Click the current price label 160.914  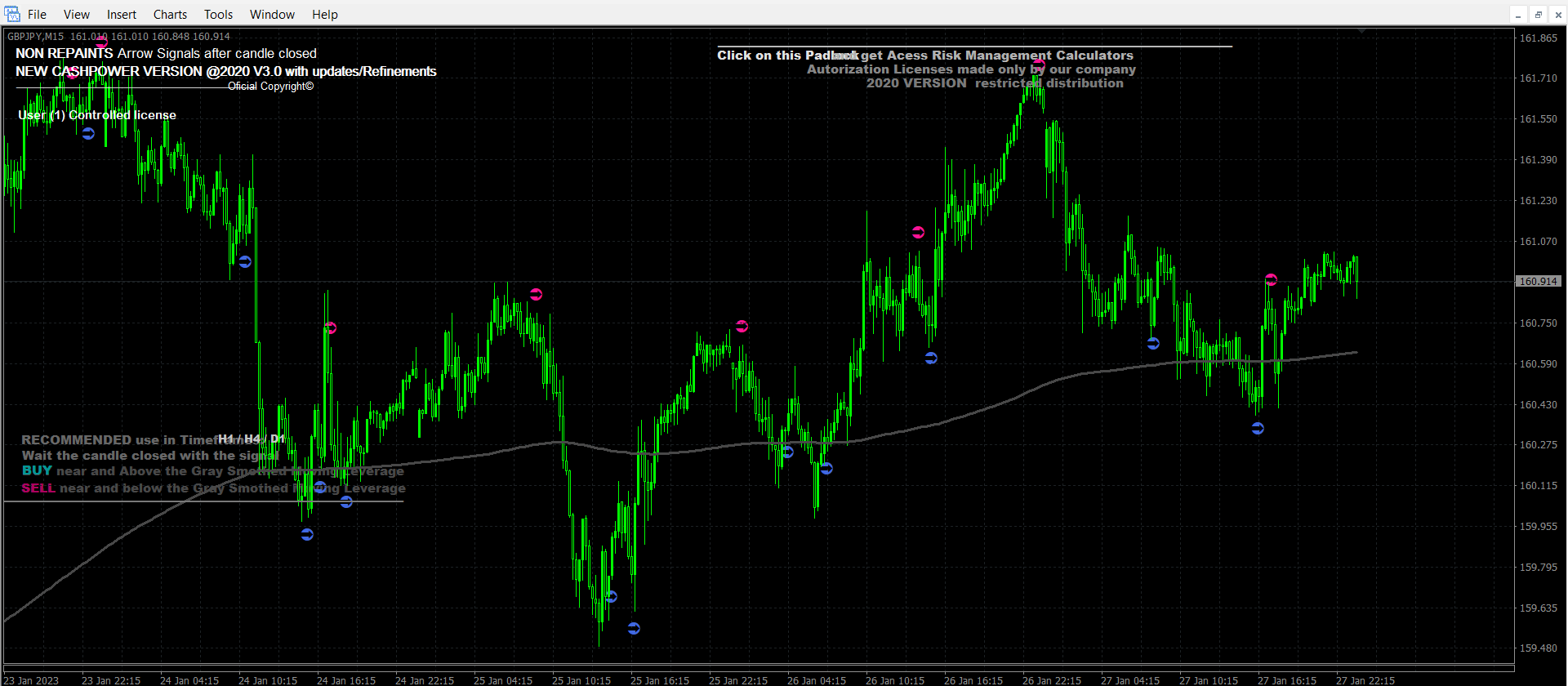click(x=1538, y=281)
